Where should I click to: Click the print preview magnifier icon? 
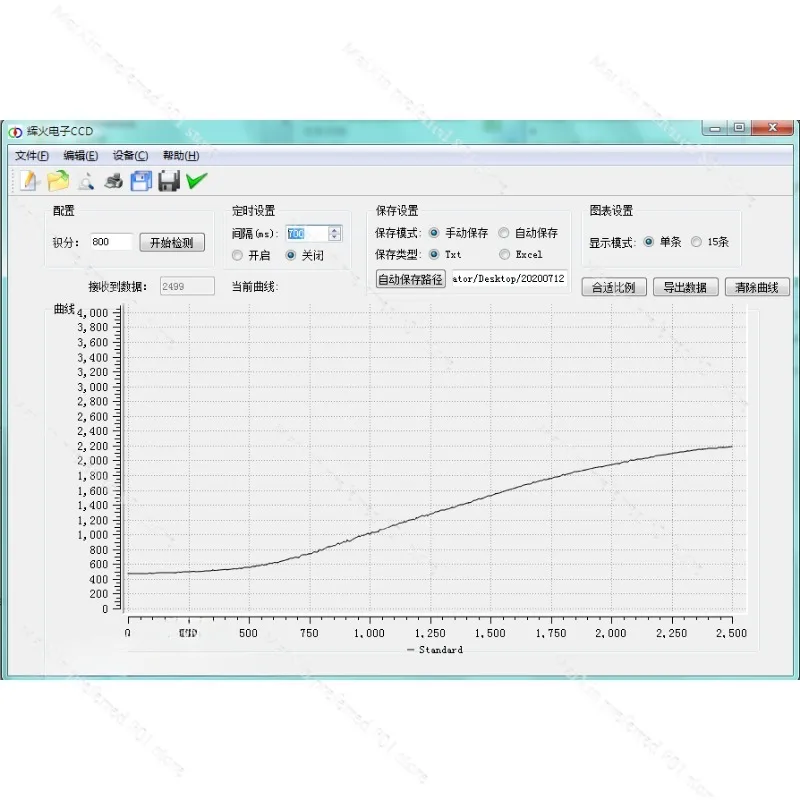click(86, 181)
